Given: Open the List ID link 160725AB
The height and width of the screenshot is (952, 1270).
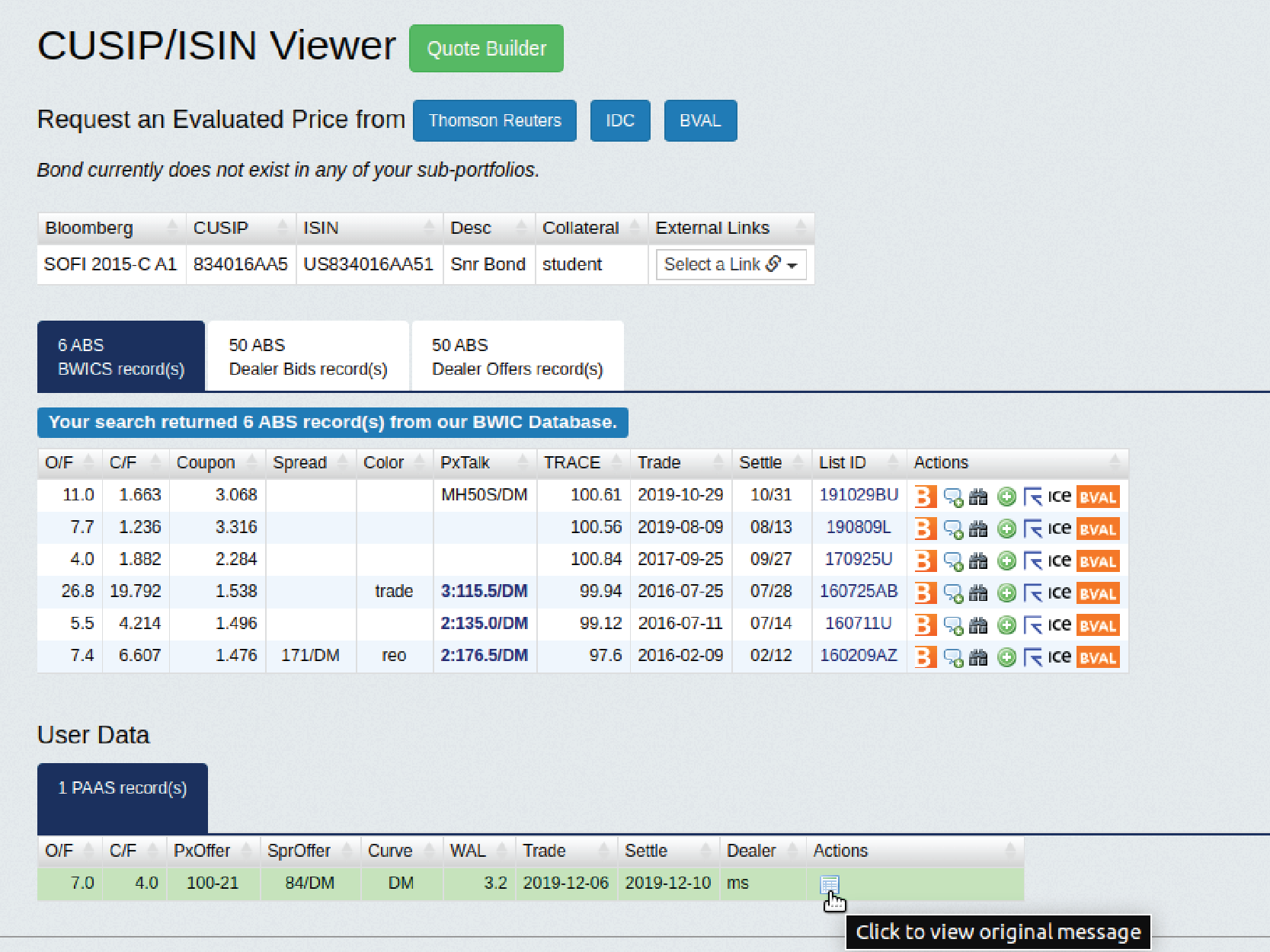Looking at the screenshot, I should 858,591.
